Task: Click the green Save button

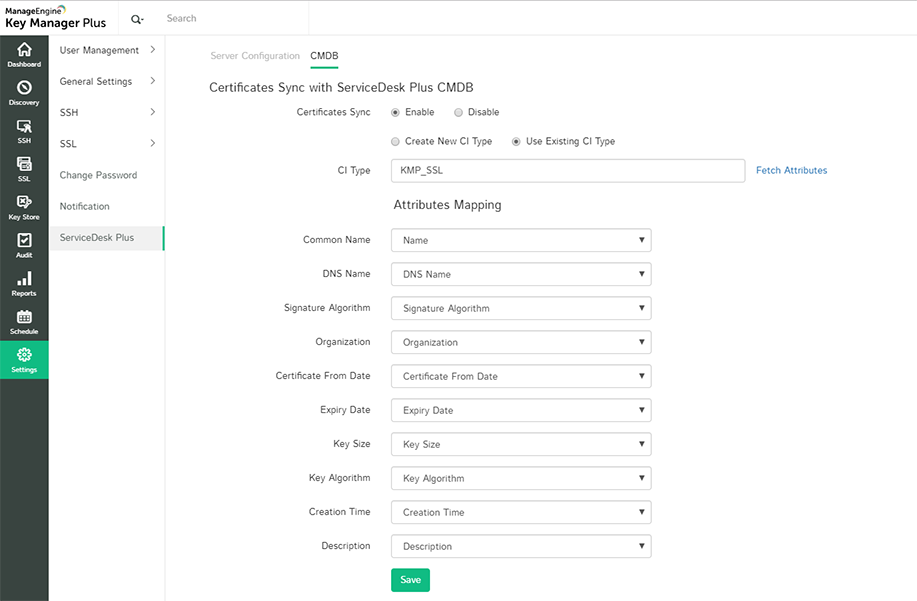Action: tap(410, 580)
